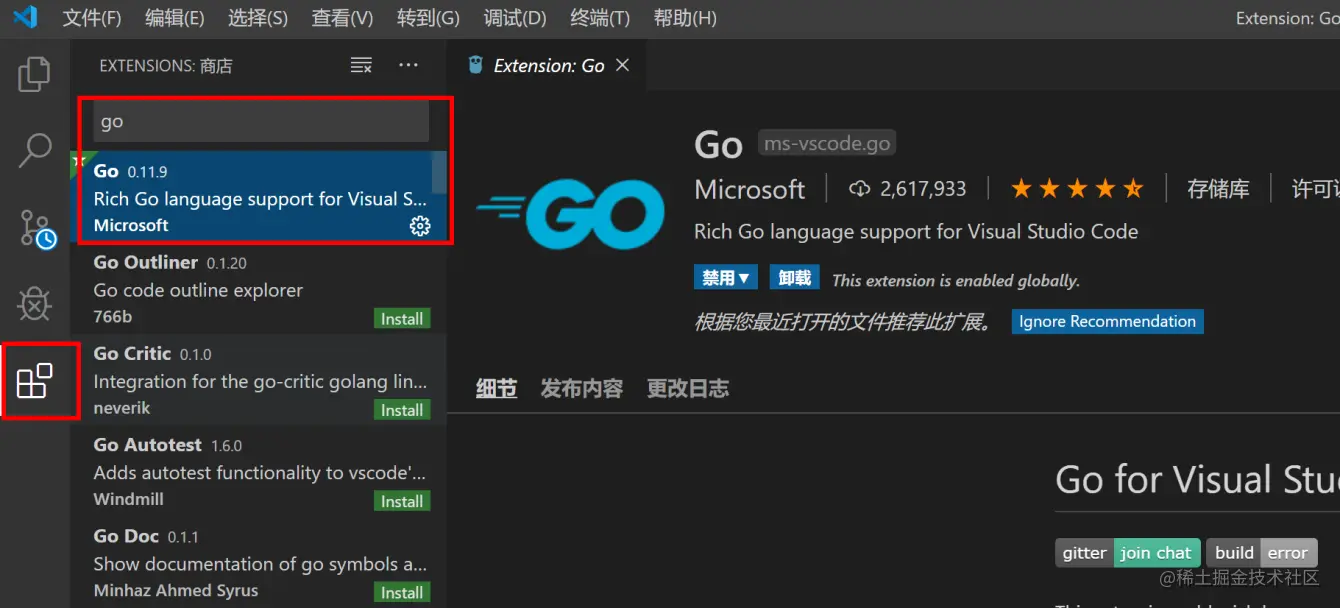Switch to the 更改日志 tab
The image size is (1340, 608).
coord(688,388)
